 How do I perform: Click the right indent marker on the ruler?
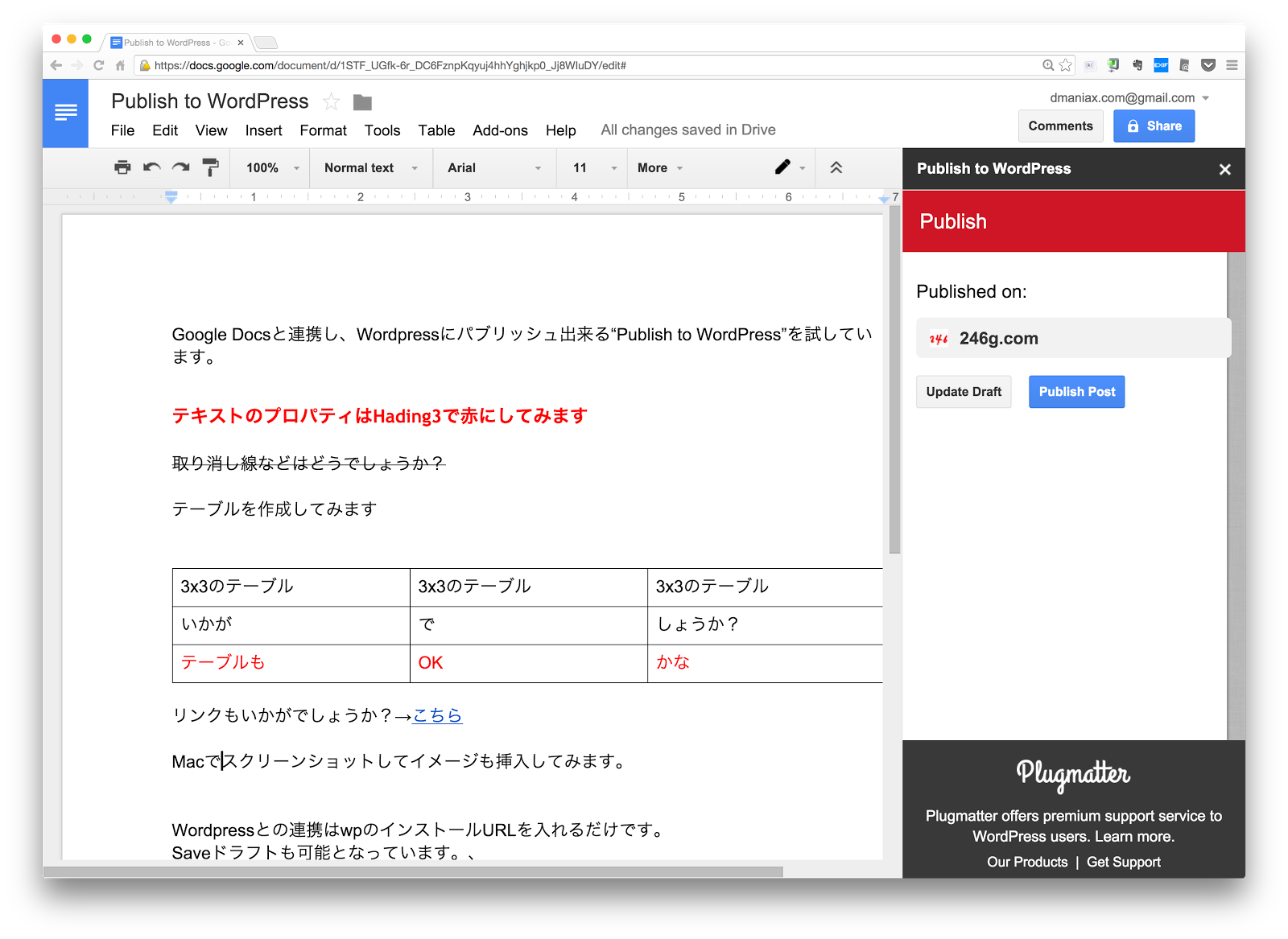pos(884,199)
